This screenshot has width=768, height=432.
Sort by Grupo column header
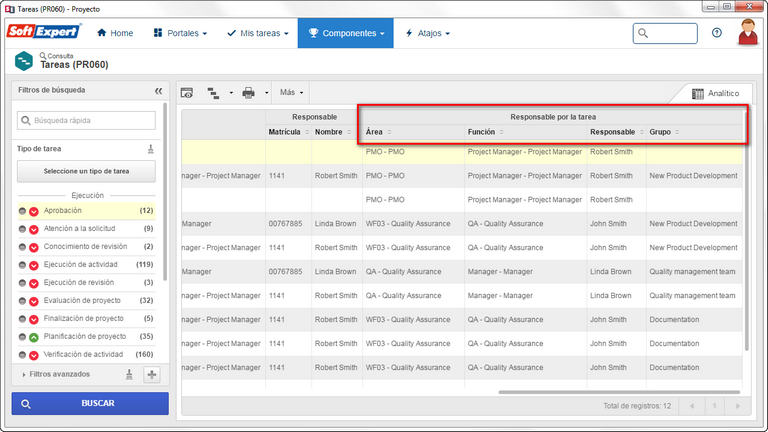click(x=694, y=132)
